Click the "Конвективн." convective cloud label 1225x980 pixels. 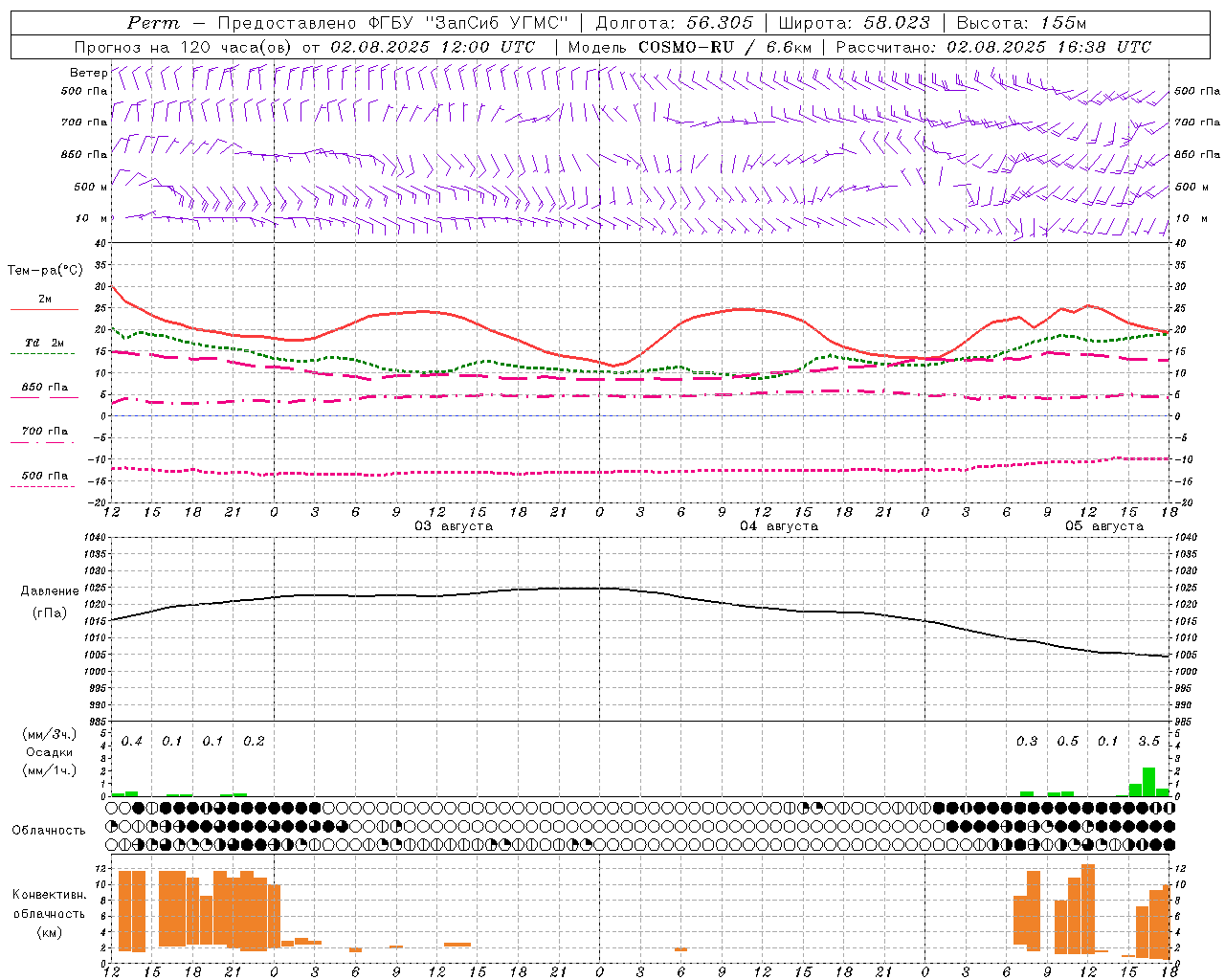coord(50,895)
